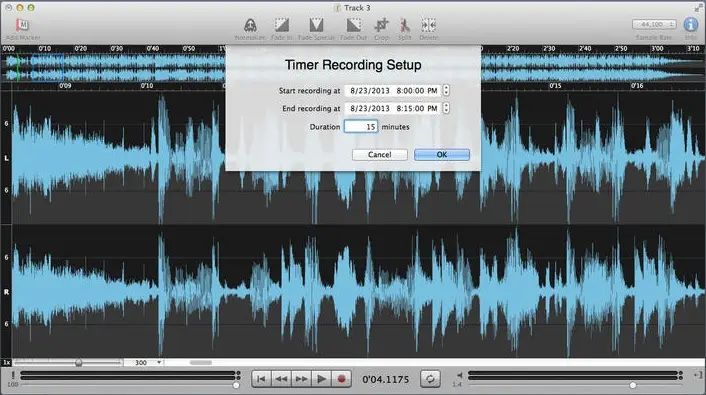The height and width of the screenshot is (395, 706).
Task: Click the R channel label
Action: pyautogui.click(x=6, y=292)
